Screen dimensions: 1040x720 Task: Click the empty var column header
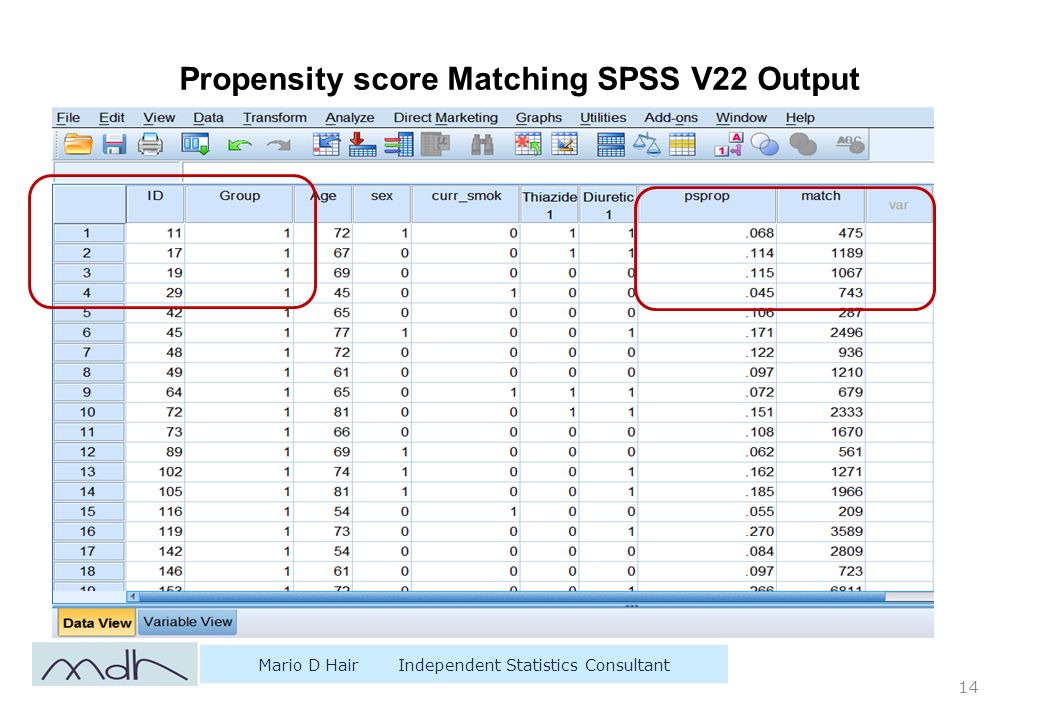click(x=899, y=204)
